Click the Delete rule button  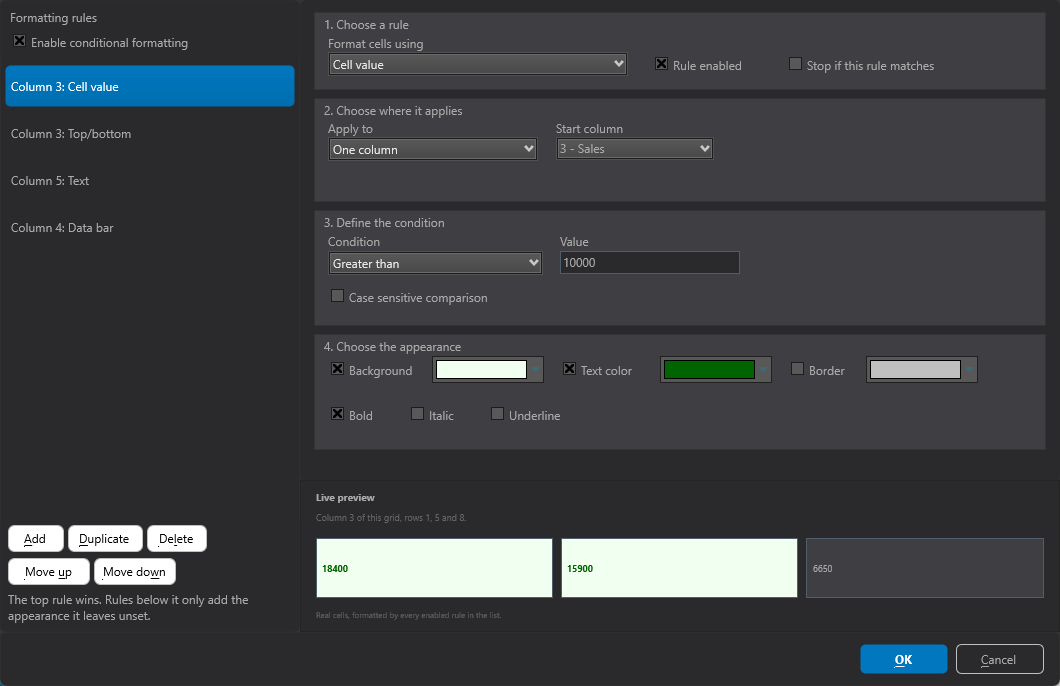point(176,539)
